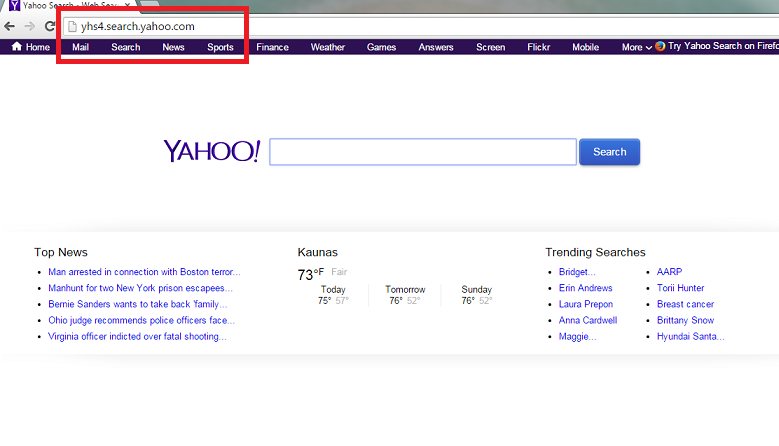Click the browser forward arrow
779x446 pixels.
[x=30, y=26]
